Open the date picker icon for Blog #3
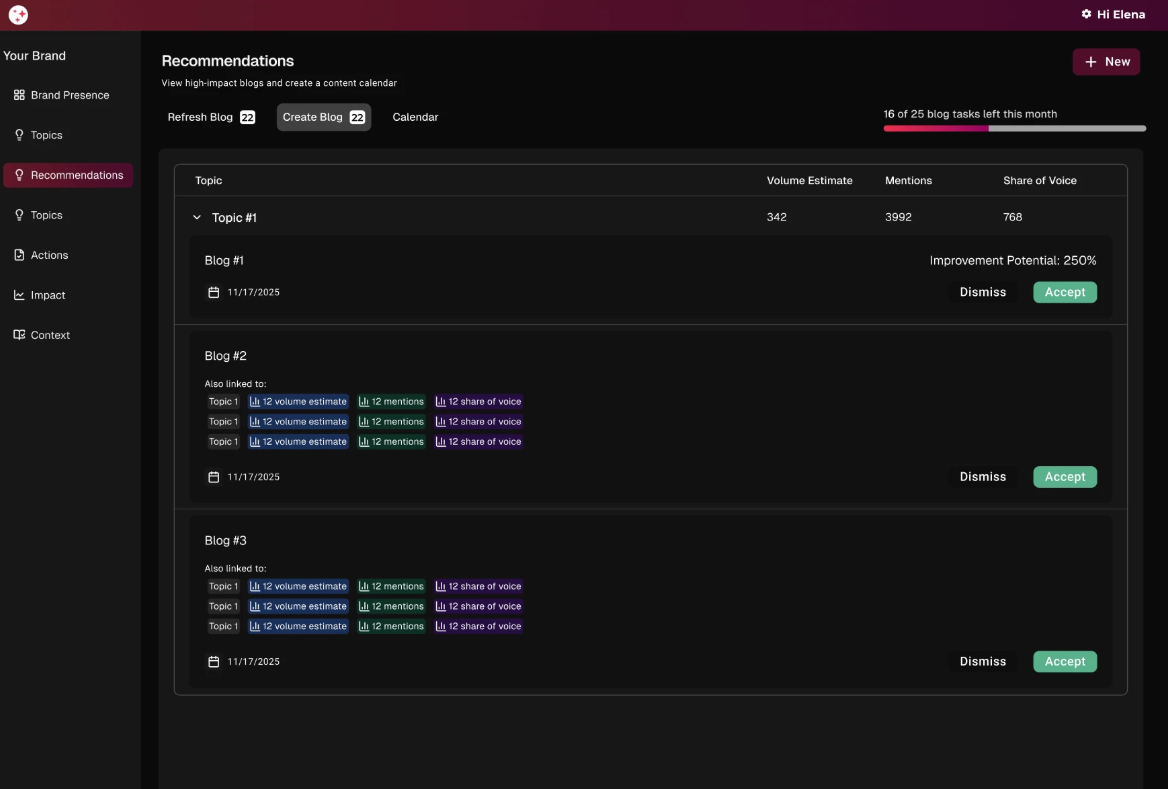This screenshot has height=789, width=1168. [x=213, y=662]
